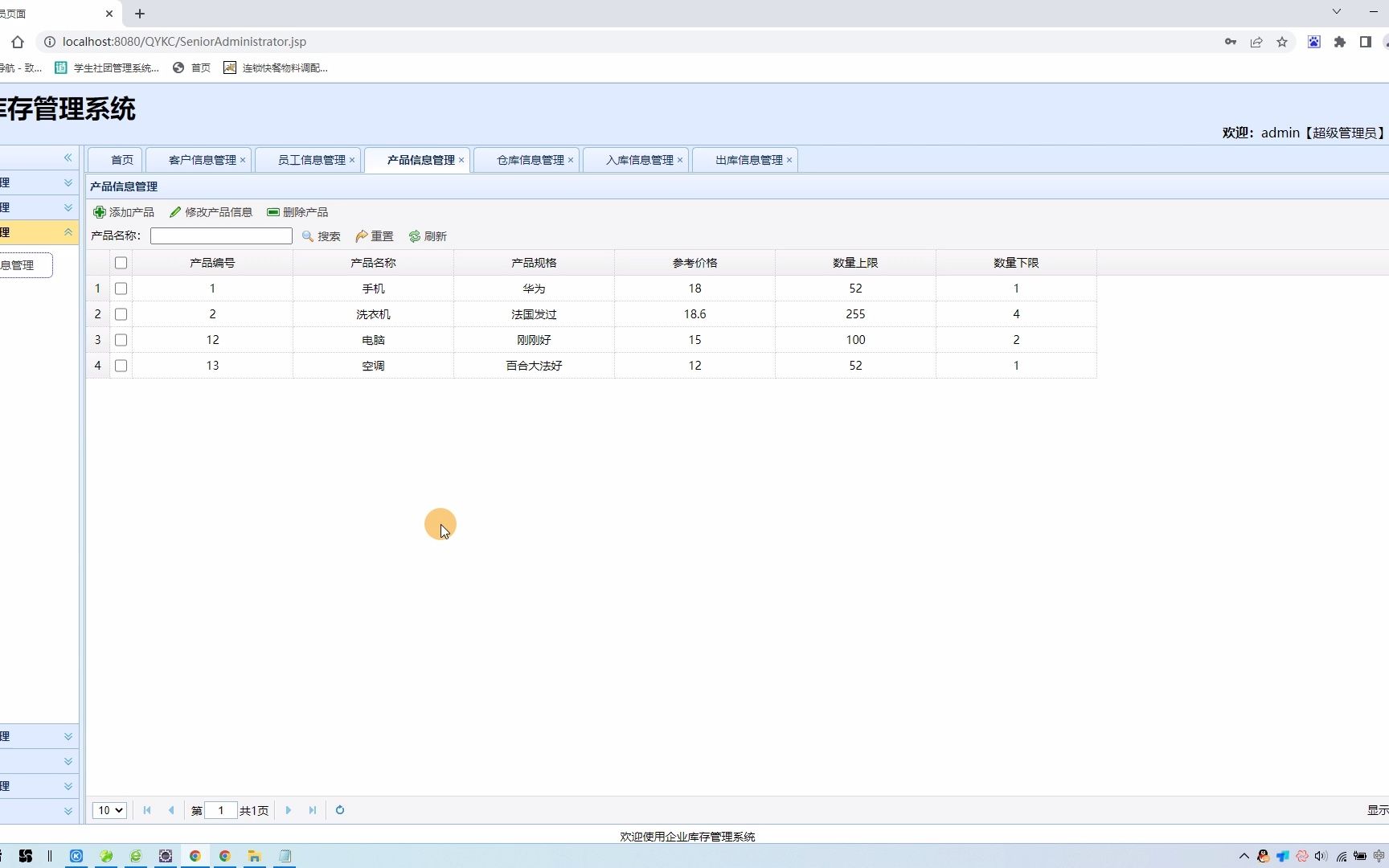Sort by the 参考价格 column header
This screenshot has width=1389, height=868.
point(694,263)
